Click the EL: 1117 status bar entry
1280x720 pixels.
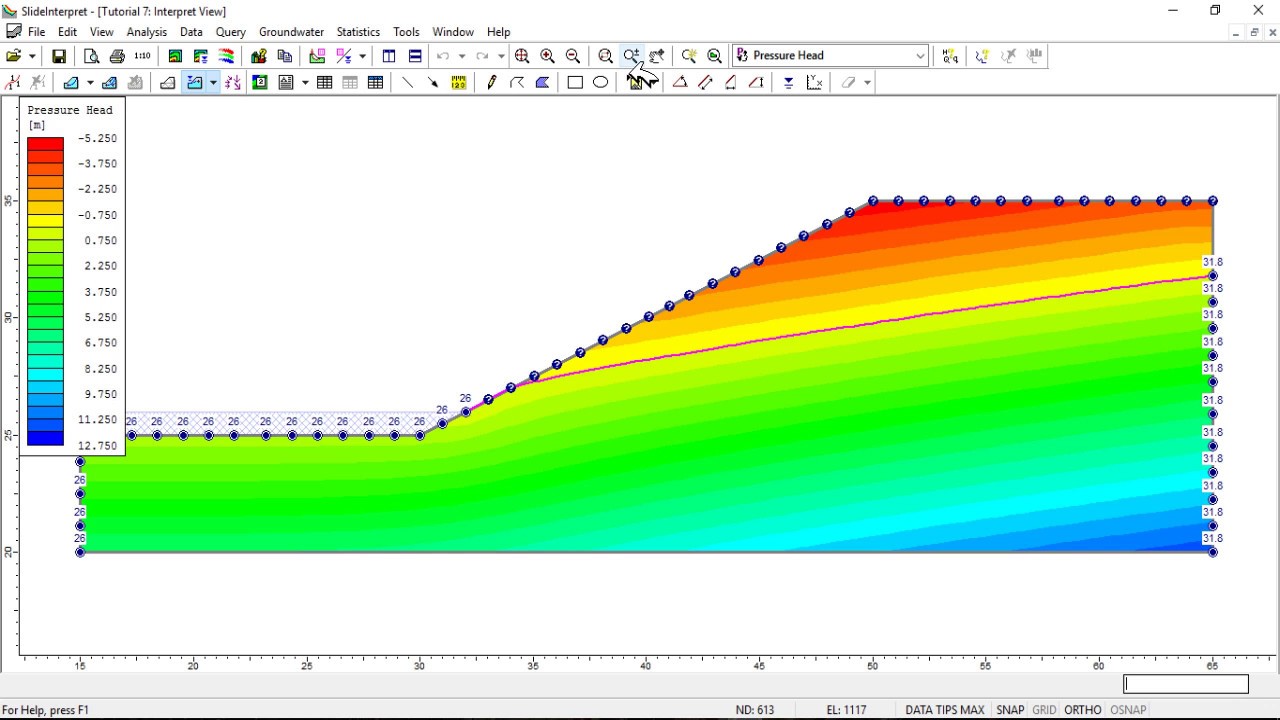tap(846, 710)
